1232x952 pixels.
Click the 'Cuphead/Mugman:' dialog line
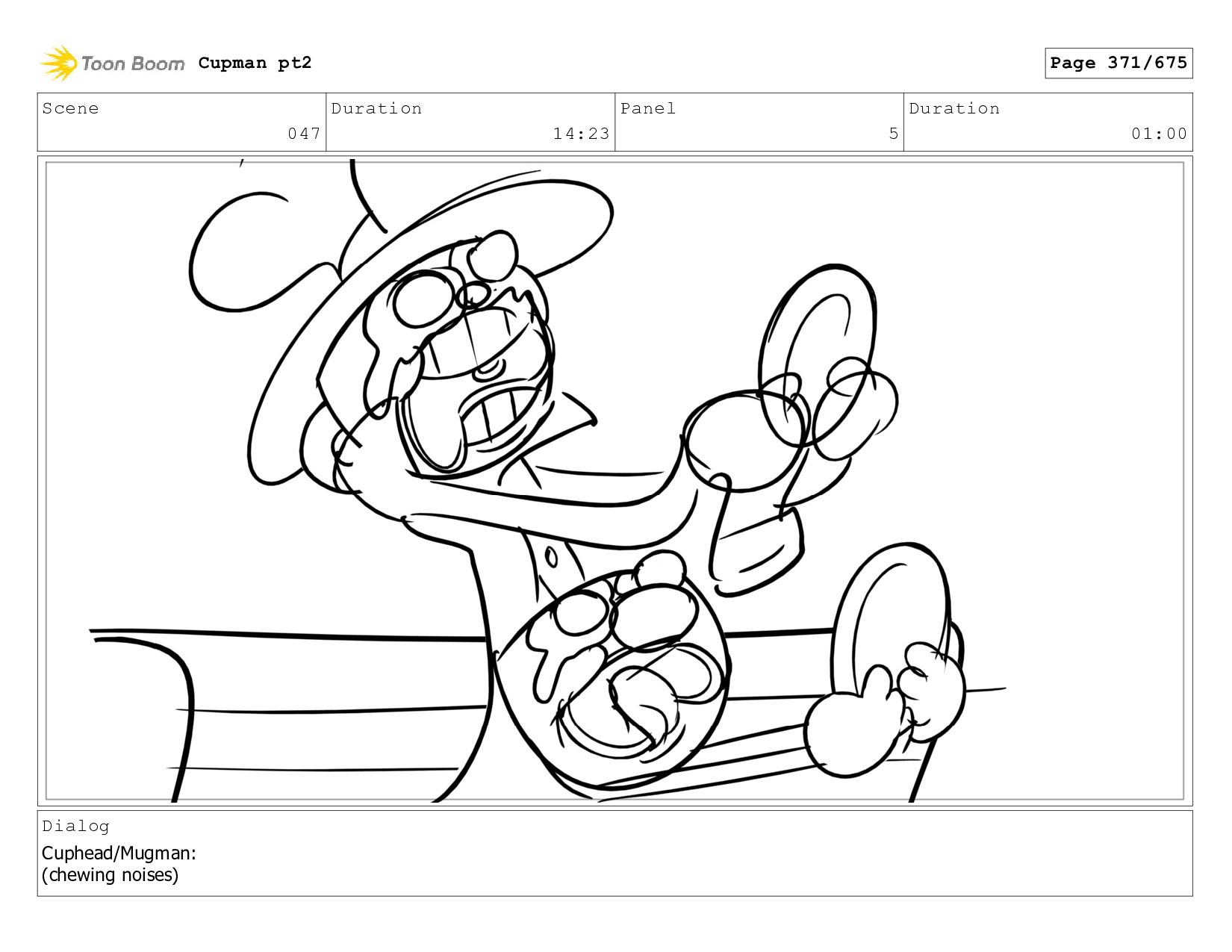(x=119, y=853)
